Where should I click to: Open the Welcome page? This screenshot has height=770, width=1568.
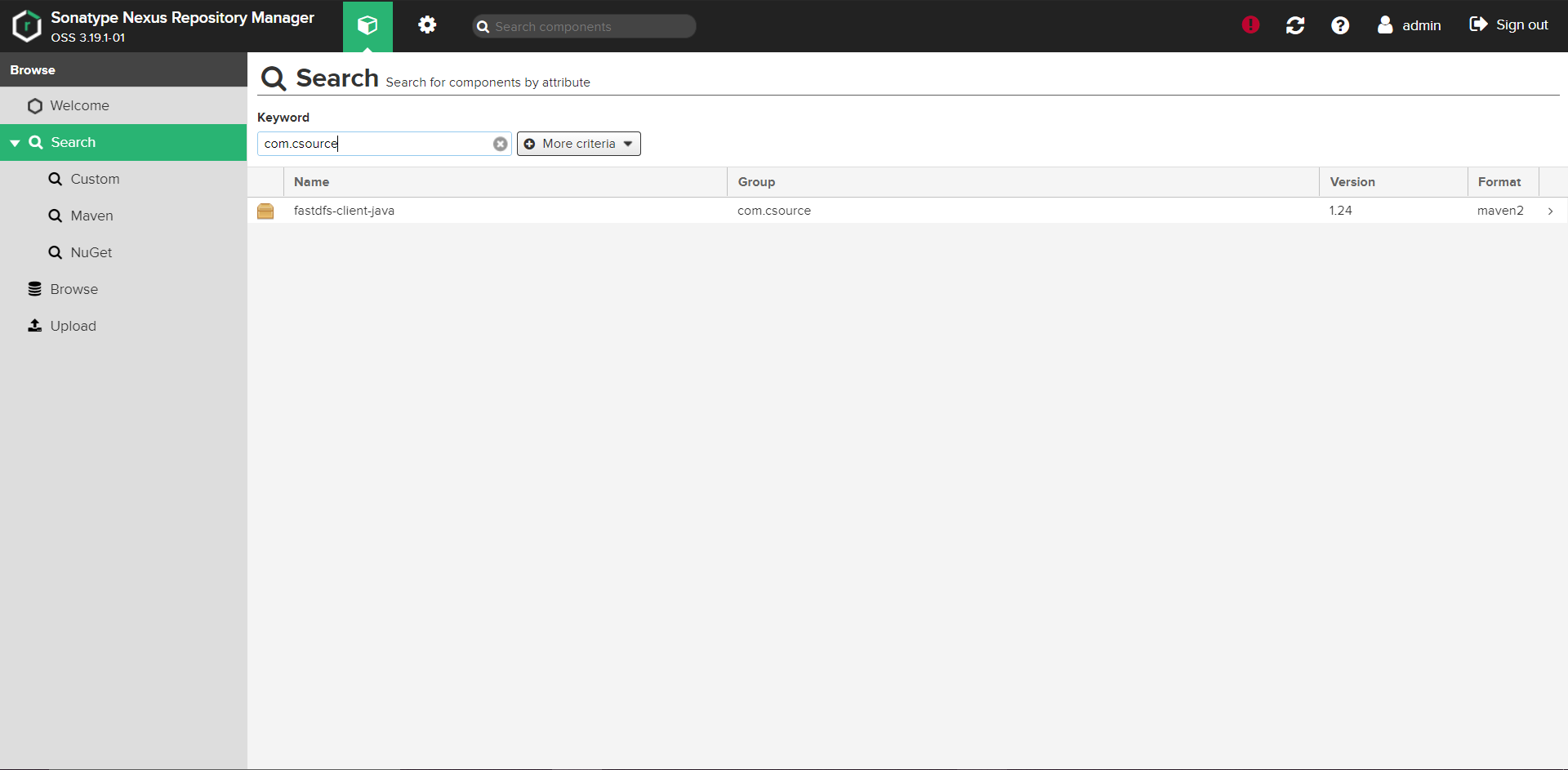tap(123, 106)
